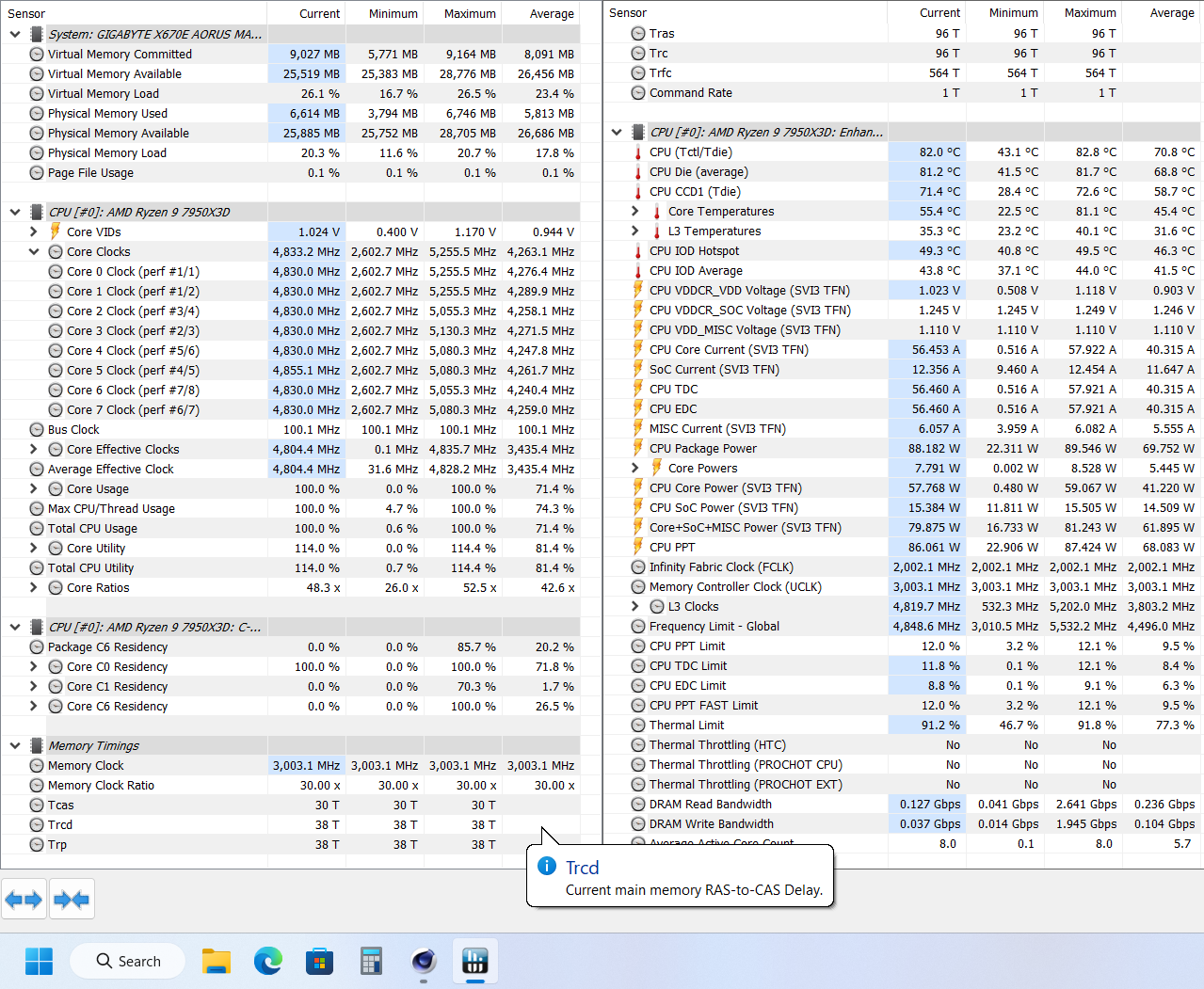The height and width of the screenshot is (989, 1204).
Task: Expand the Core Temperatures group
Action: pos(635,212)
